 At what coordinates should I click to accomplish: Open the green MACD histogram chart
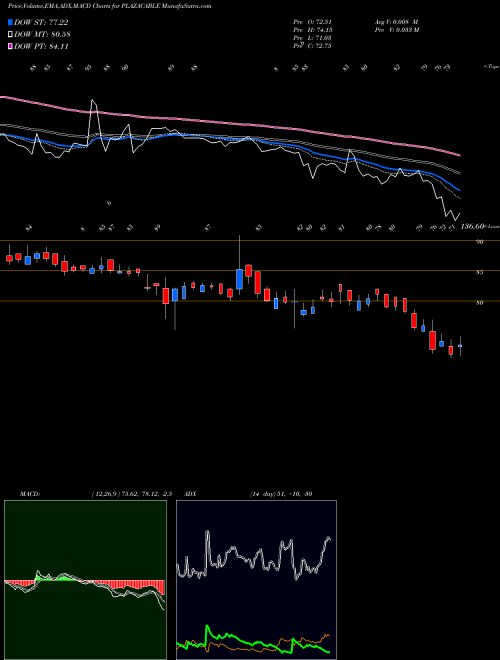click(85, 580)
